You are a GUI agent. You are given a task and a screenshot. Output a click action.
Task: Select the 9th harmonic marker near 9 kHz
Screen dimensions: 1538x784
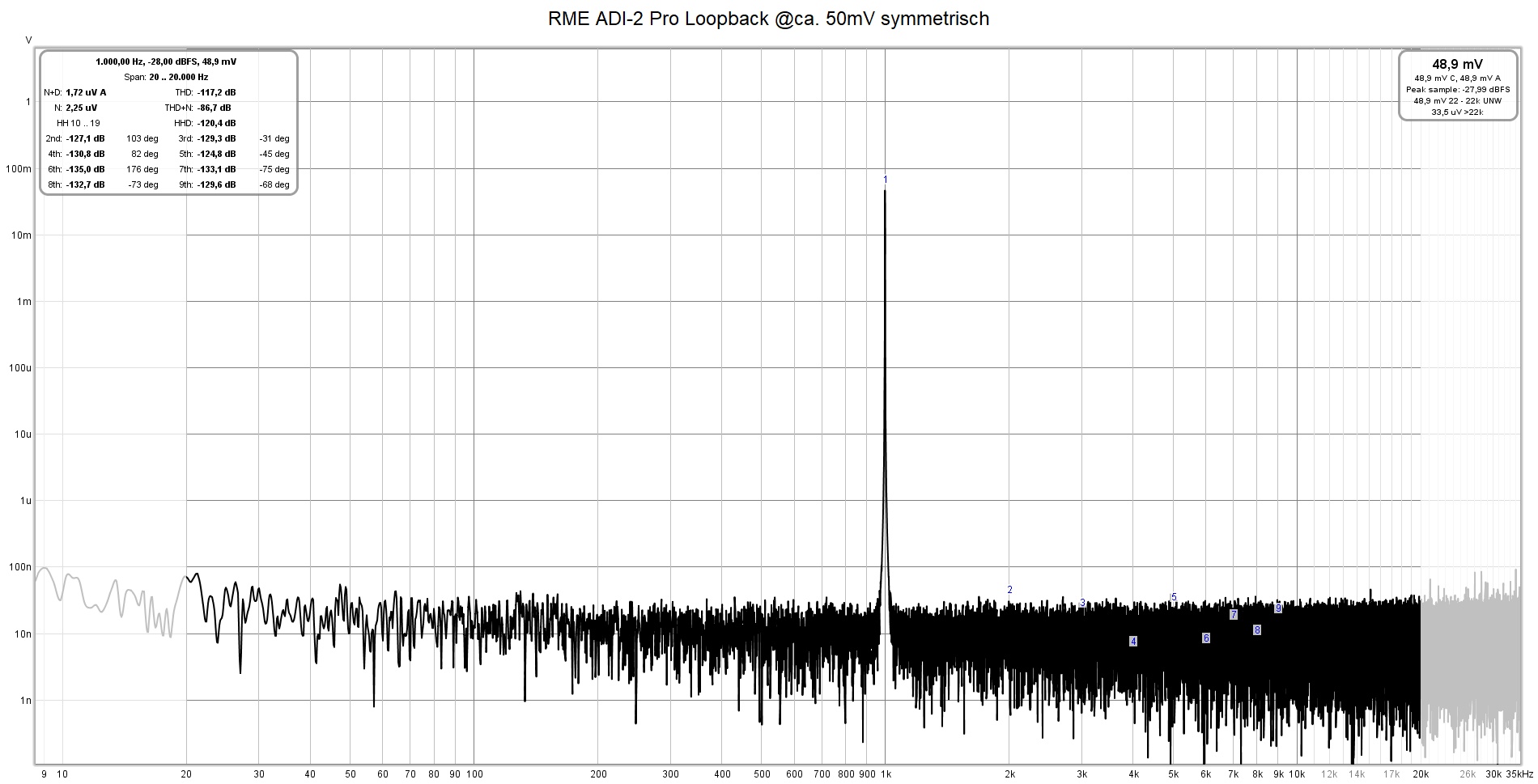pyautogui.click(x=1279, y=609)
